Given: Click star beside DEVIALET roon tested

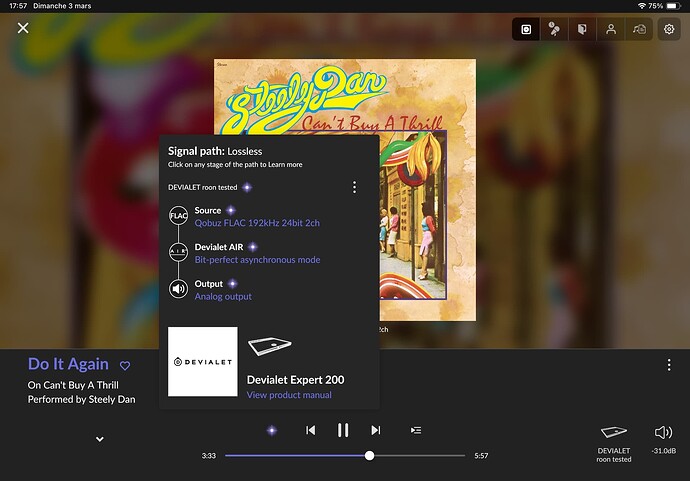Looking at the screenshot, I should pyautogui.click(x=247, y=187).
